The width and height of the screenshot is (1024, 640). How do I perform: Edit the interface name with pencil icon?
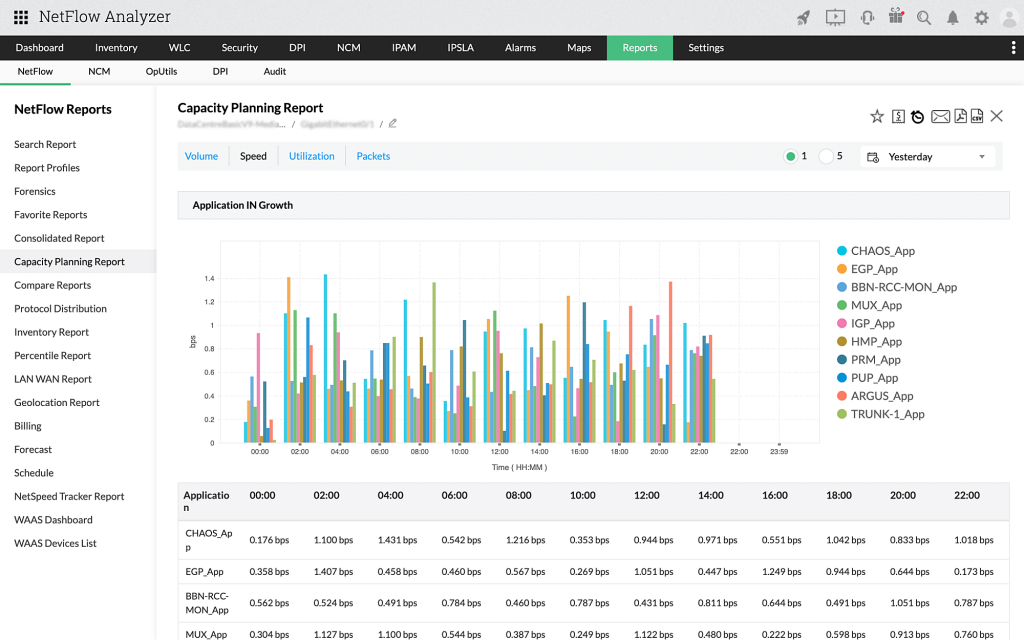click(x=392, y=123)
